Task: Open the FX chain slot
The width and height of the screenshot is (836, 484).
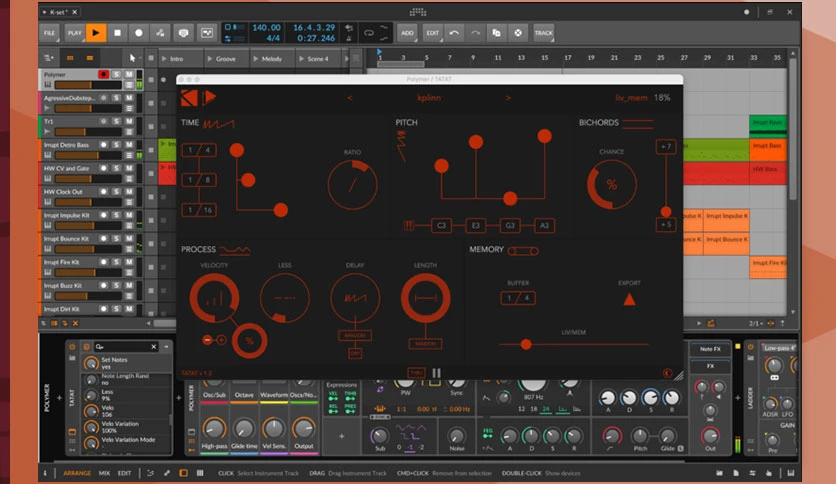Action: [710, 366]
